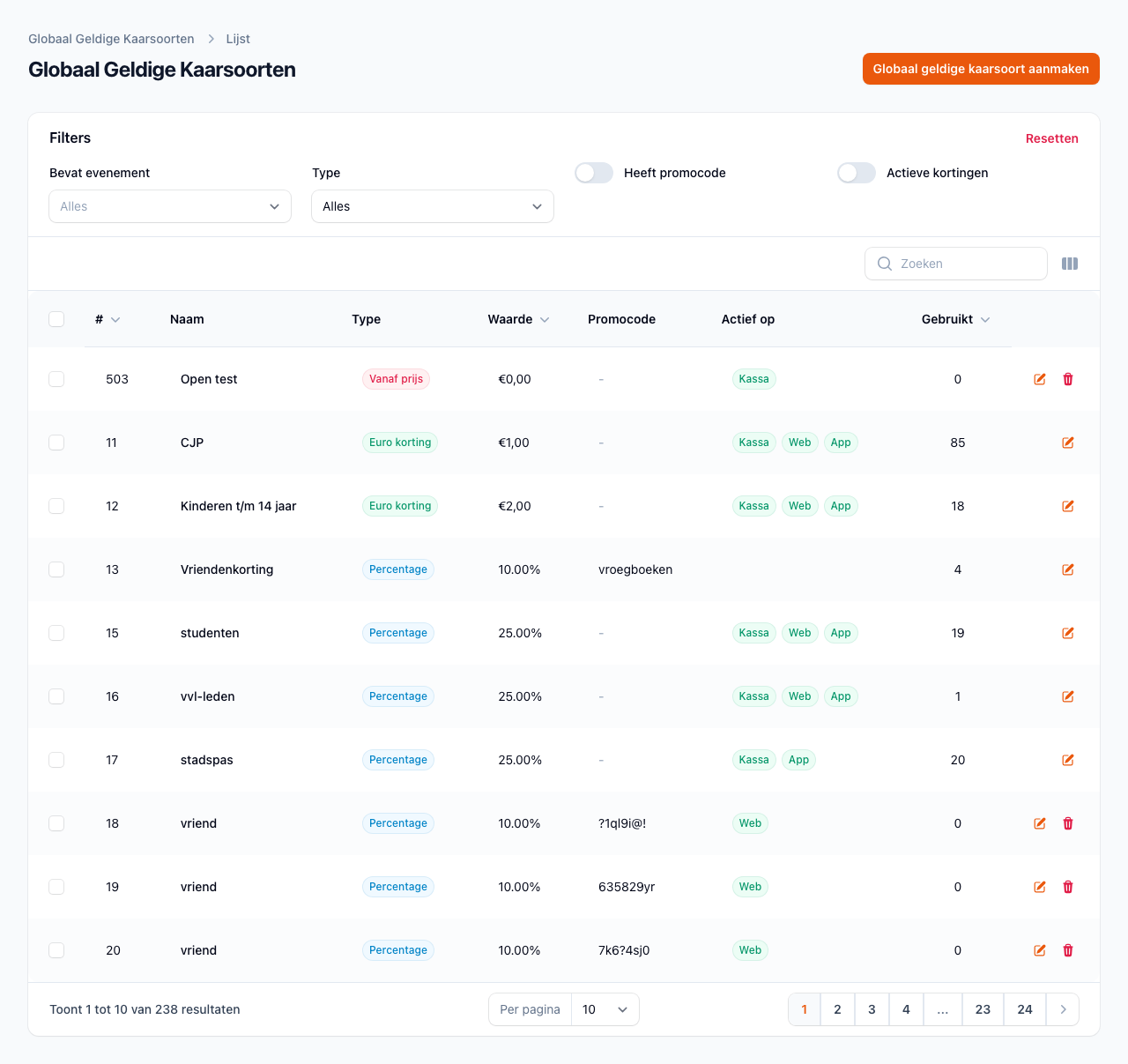This screenshot has height=1064, width=1128.
Task: Check the select-all checkbox in table header
Action: 56,319
